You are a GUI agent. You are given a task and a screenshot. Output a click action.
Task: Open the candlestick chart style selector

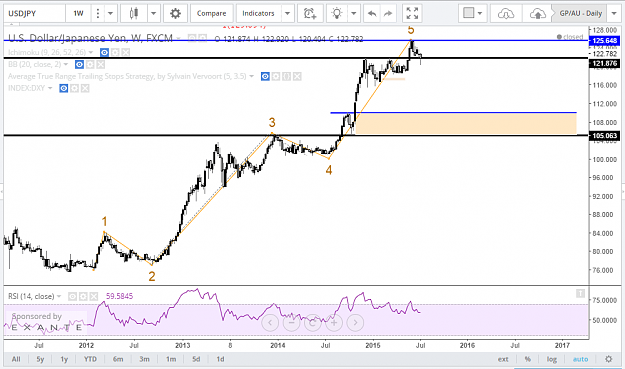pyautogui.click(x=134, y=14)
